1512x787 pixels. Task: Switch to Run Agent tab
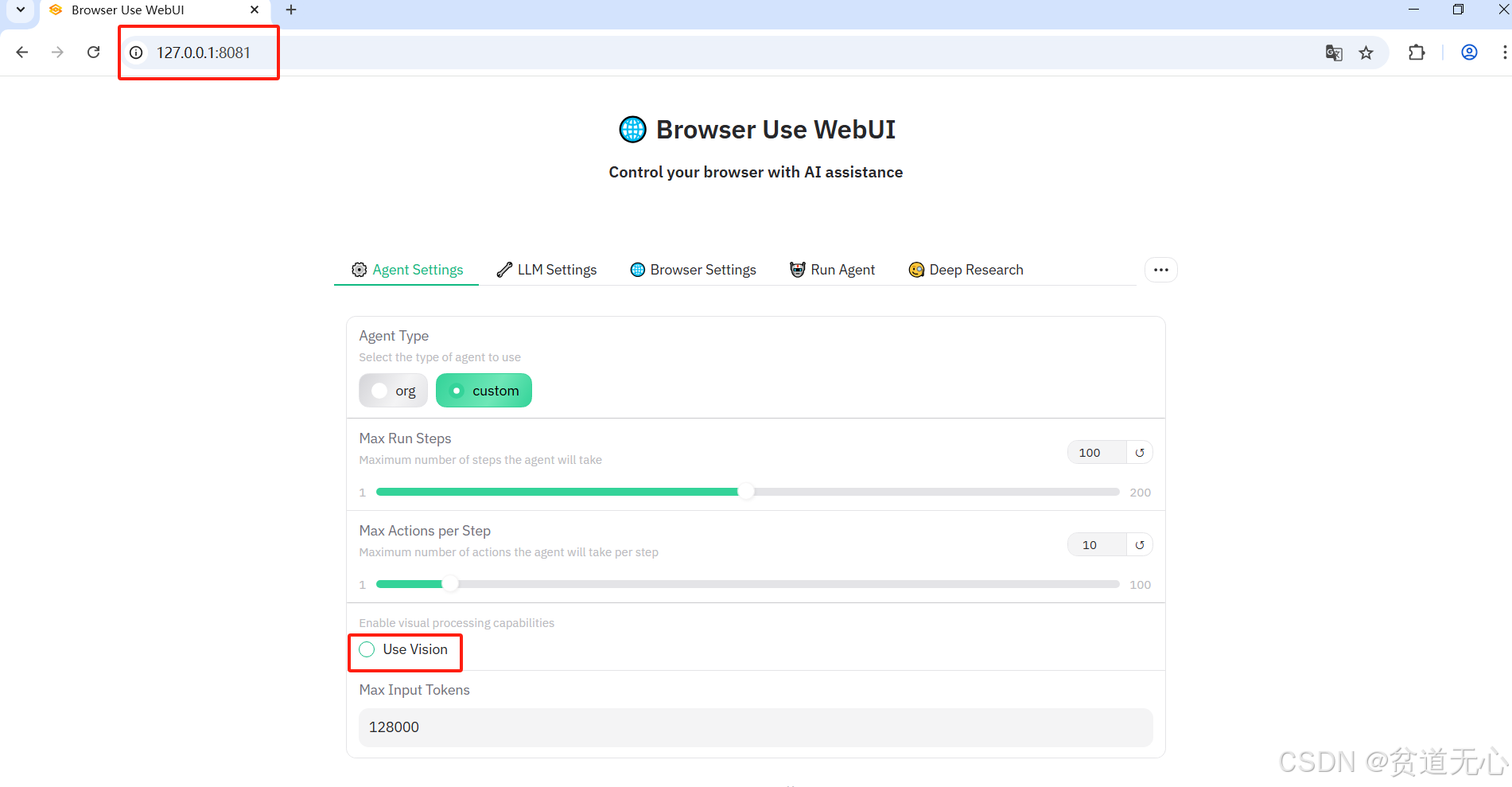(832, 270)
